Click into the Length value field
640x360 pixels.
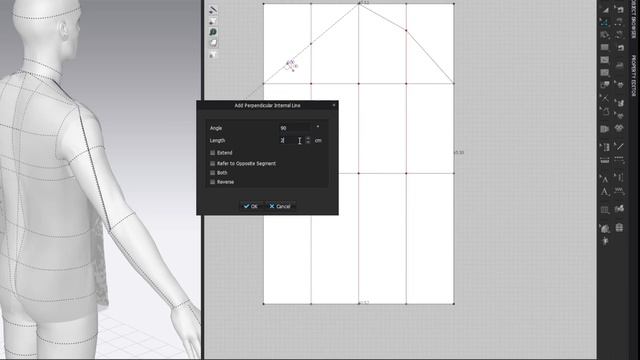pyautogui.click(x=292, y=140)
